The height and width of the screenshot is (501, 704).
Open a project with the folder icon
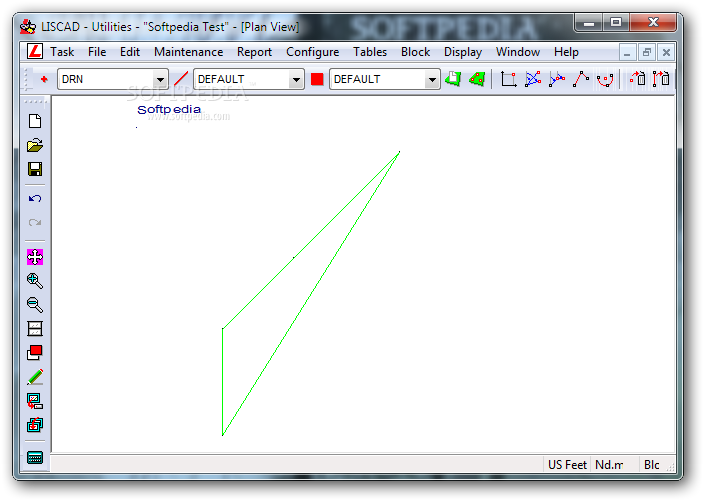(x=35, y=145)
